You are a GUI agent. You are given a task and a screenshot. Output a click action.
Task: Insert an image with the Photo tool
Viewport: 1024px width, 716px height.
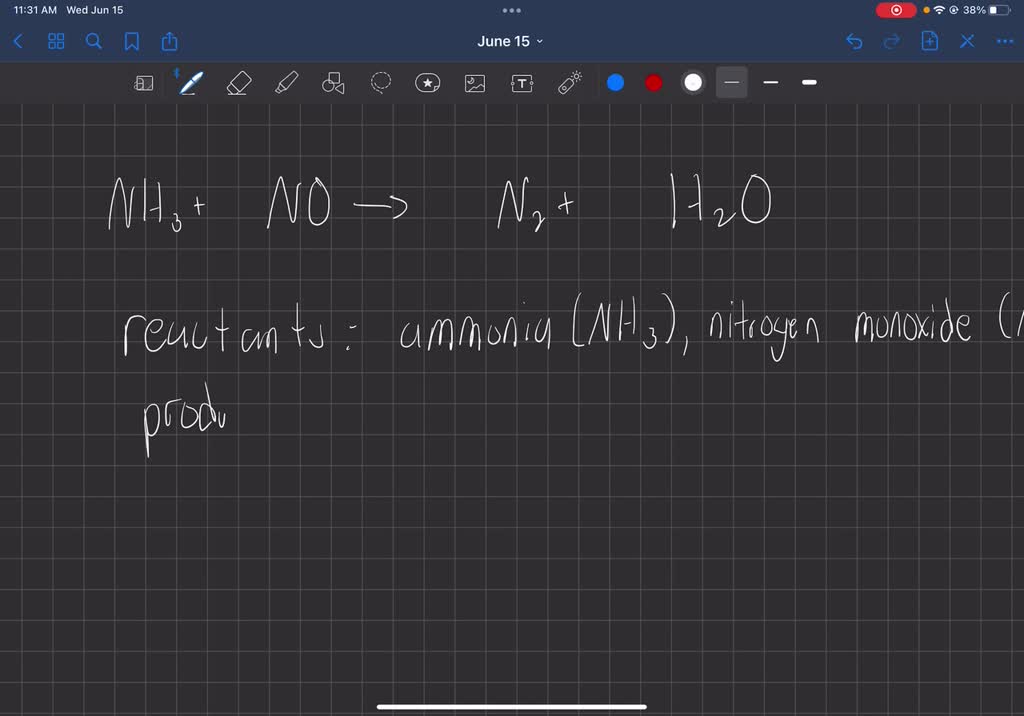point(475,83)
